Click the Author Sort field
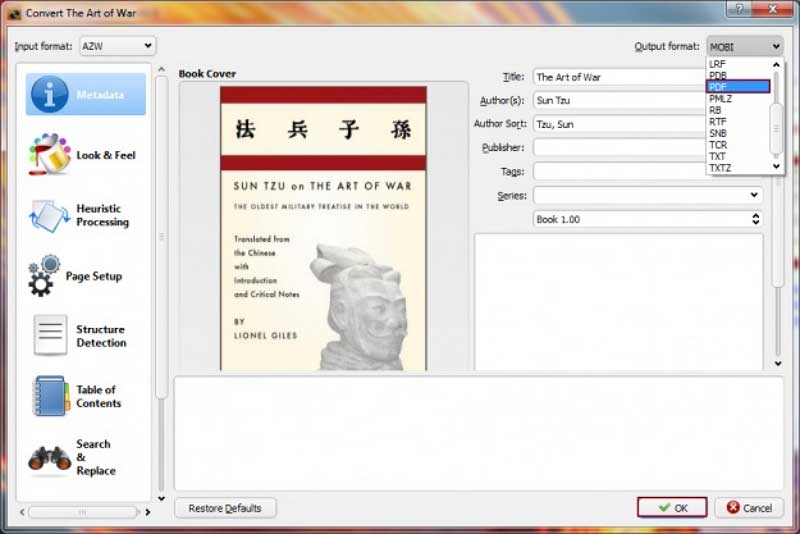This screenshot has width=800, height=534. [619, 124]
